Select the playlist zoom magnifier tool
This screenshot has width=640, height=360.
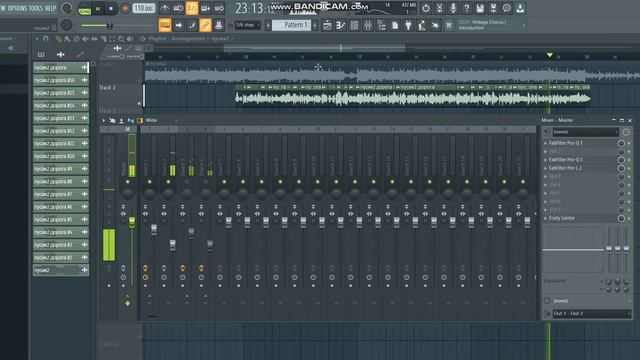click(121, 39)
